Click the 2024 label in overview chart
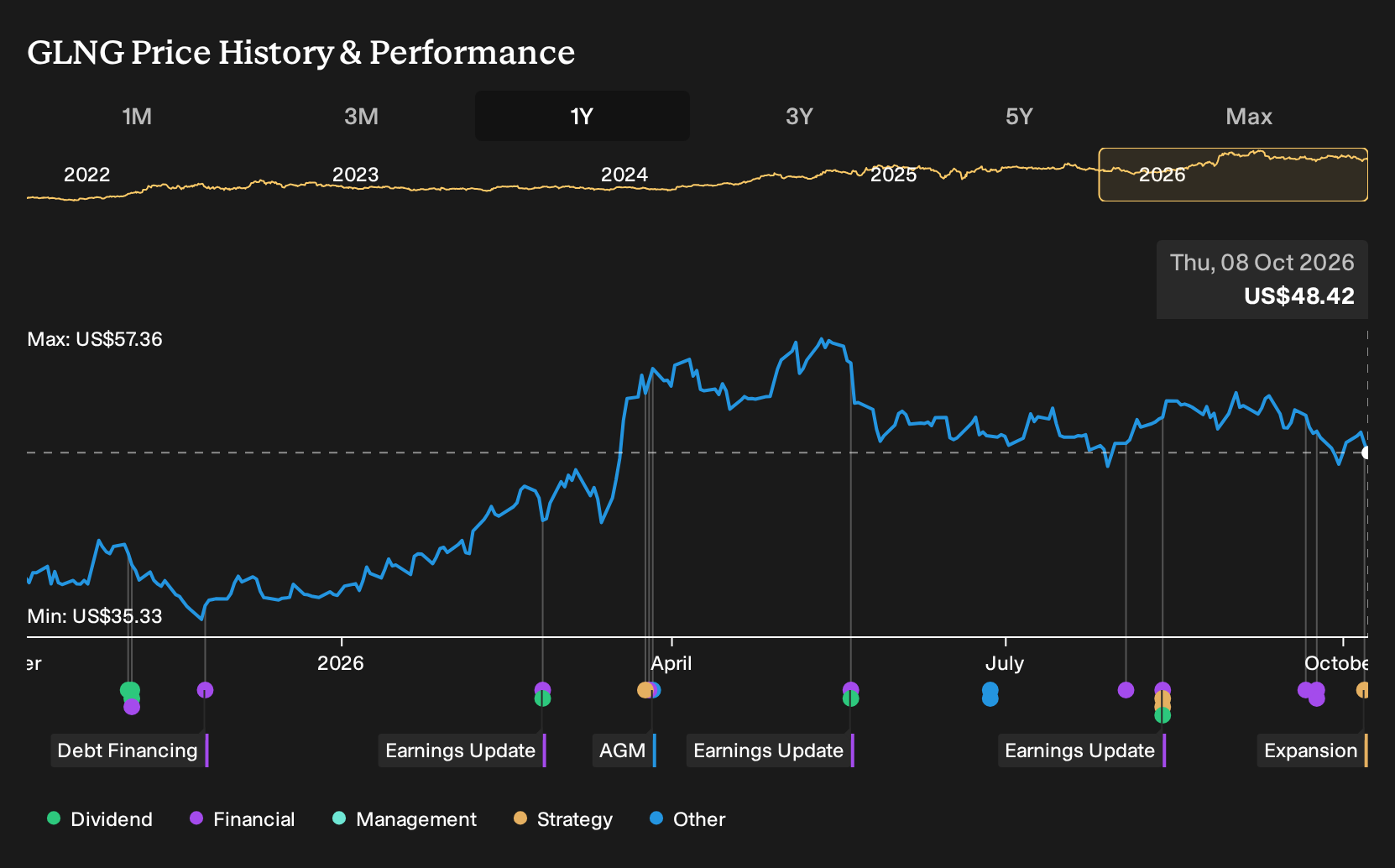Viewport: 1395px width, 868px height. [x=624, y=175]
